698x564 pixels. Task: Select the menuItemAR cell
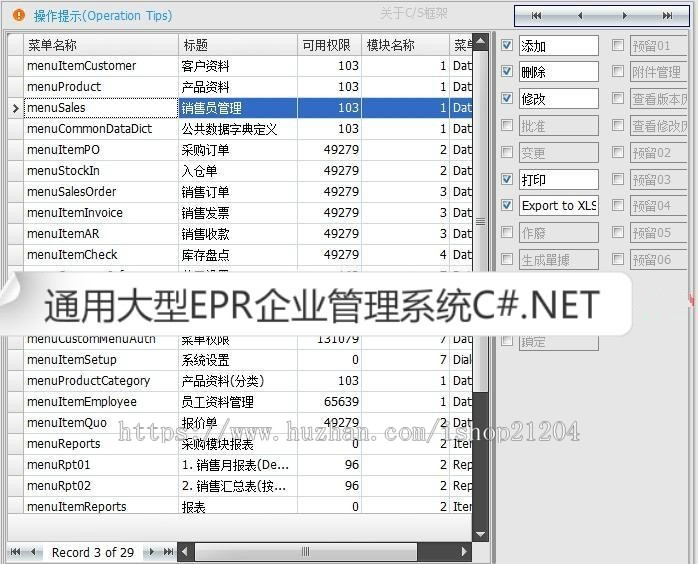(x=101, y=234)
